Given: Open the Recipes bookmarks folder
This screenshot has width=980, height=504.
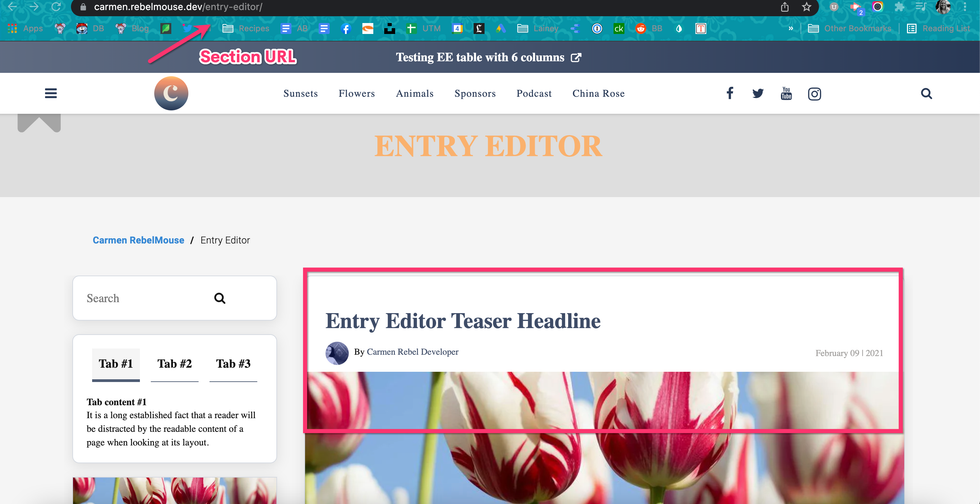Looking at the screenshot, I should pyautogui.click(x=246, y=29).
